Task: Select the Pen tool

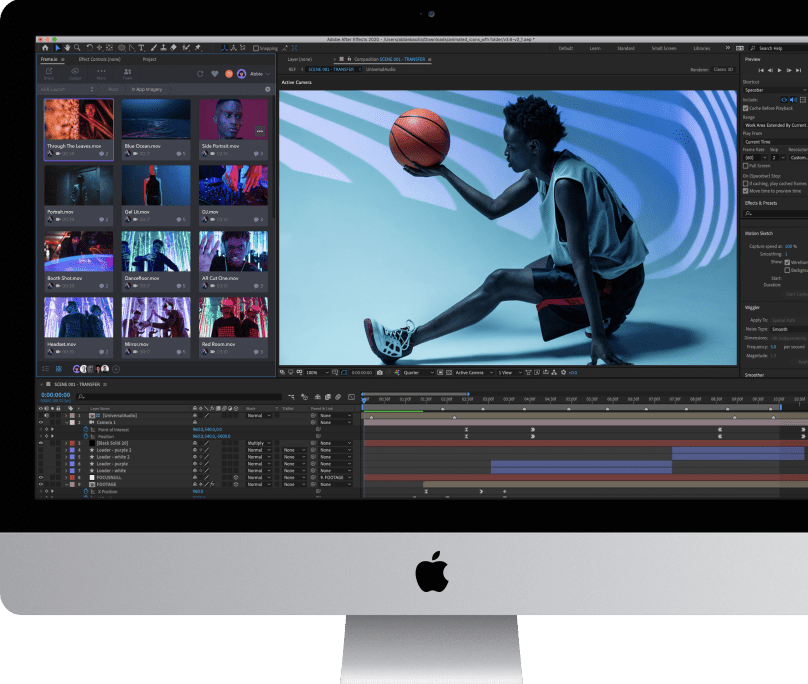Action: pos(132,48)
